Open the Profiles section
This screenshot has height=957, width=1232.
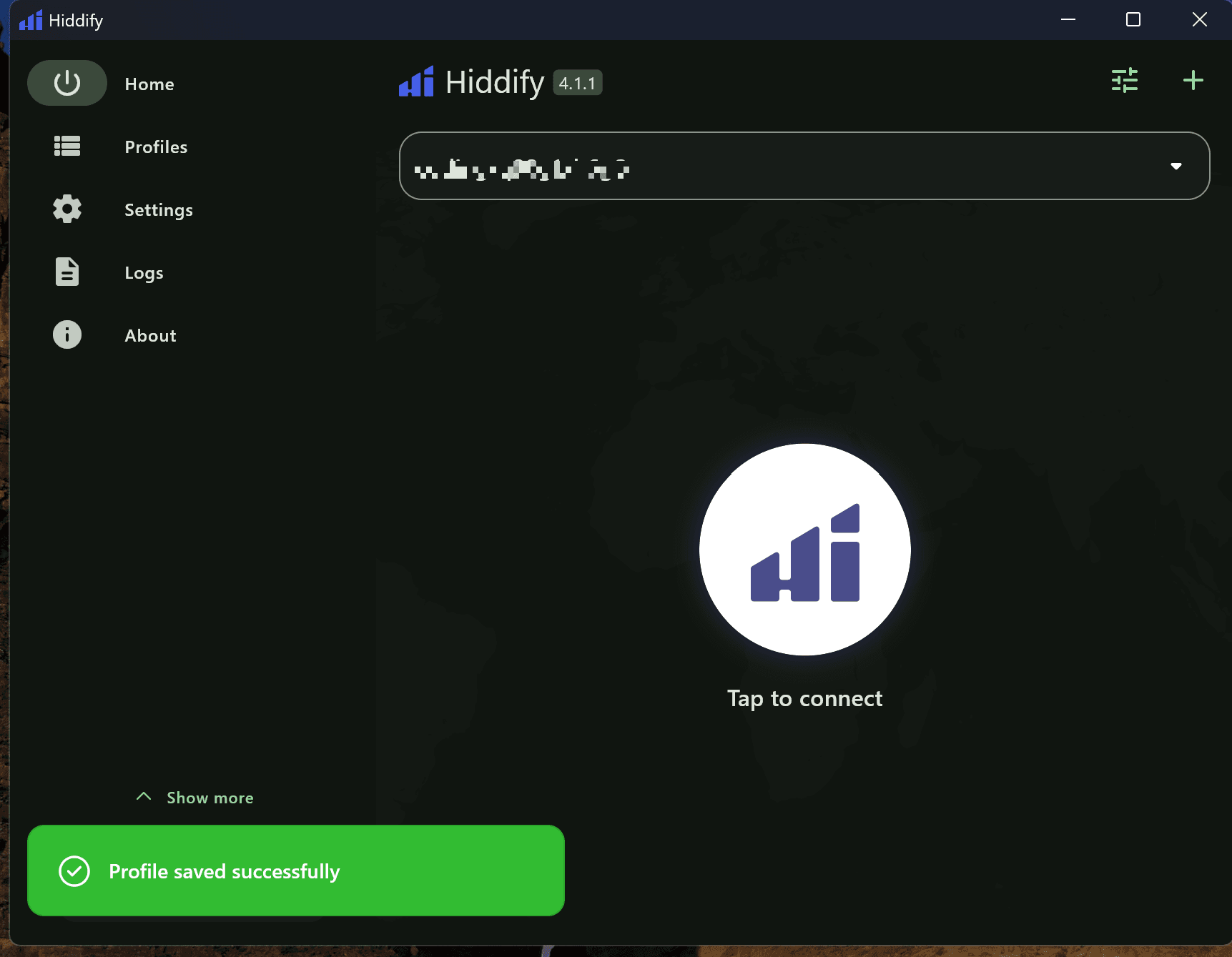[x=156, y=147]
